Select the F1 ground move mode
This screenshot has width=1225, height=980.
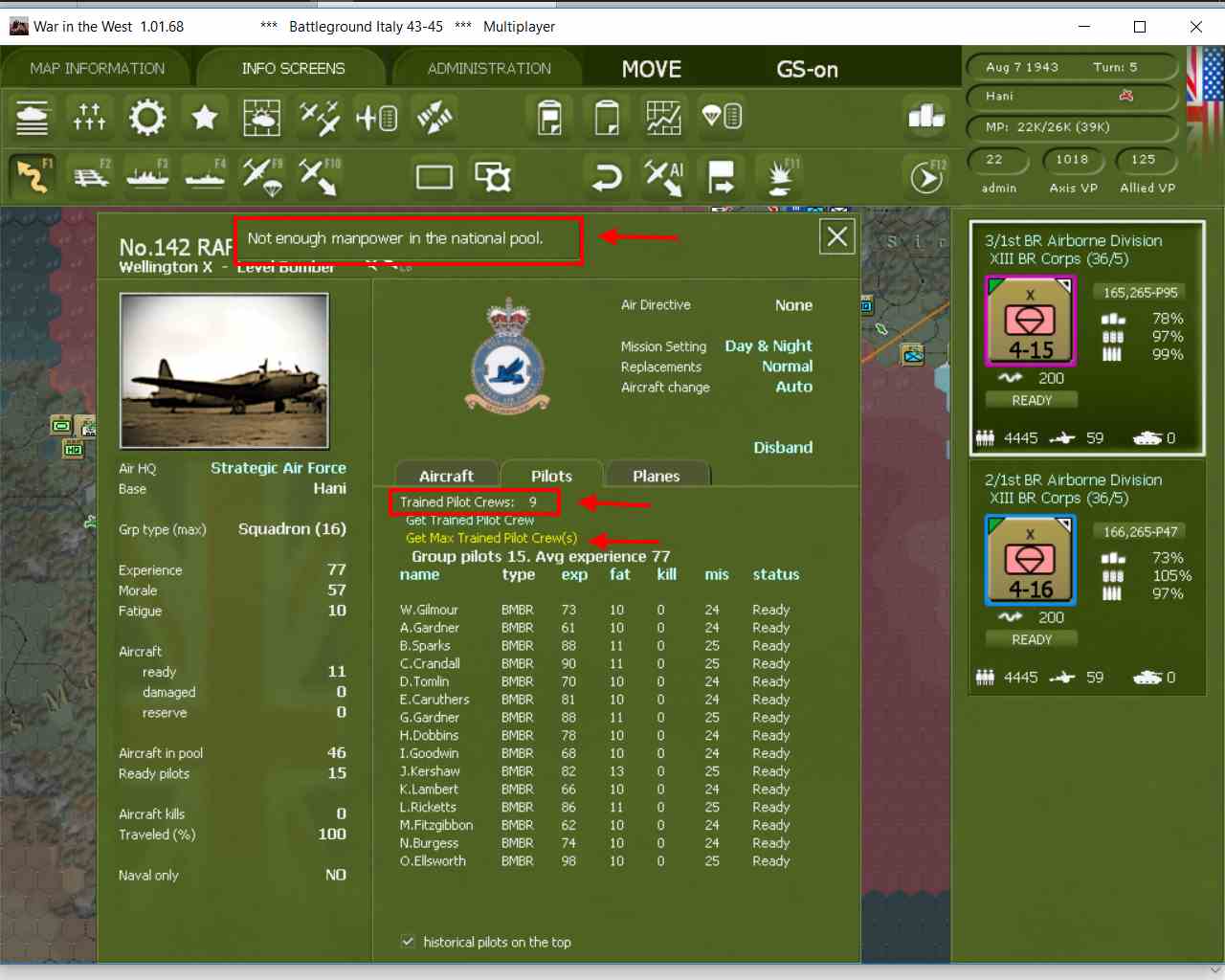33,176
